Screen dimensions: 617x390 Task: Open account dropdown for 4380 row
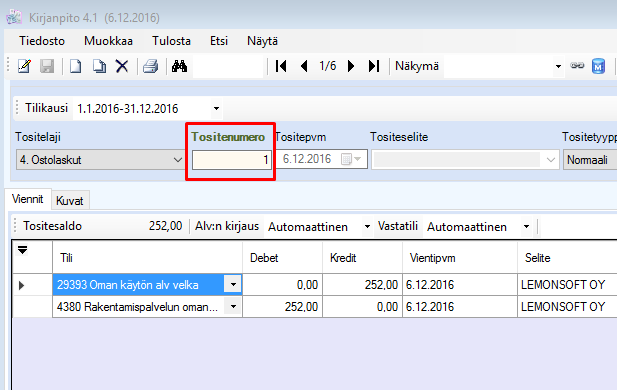[233, 306]
